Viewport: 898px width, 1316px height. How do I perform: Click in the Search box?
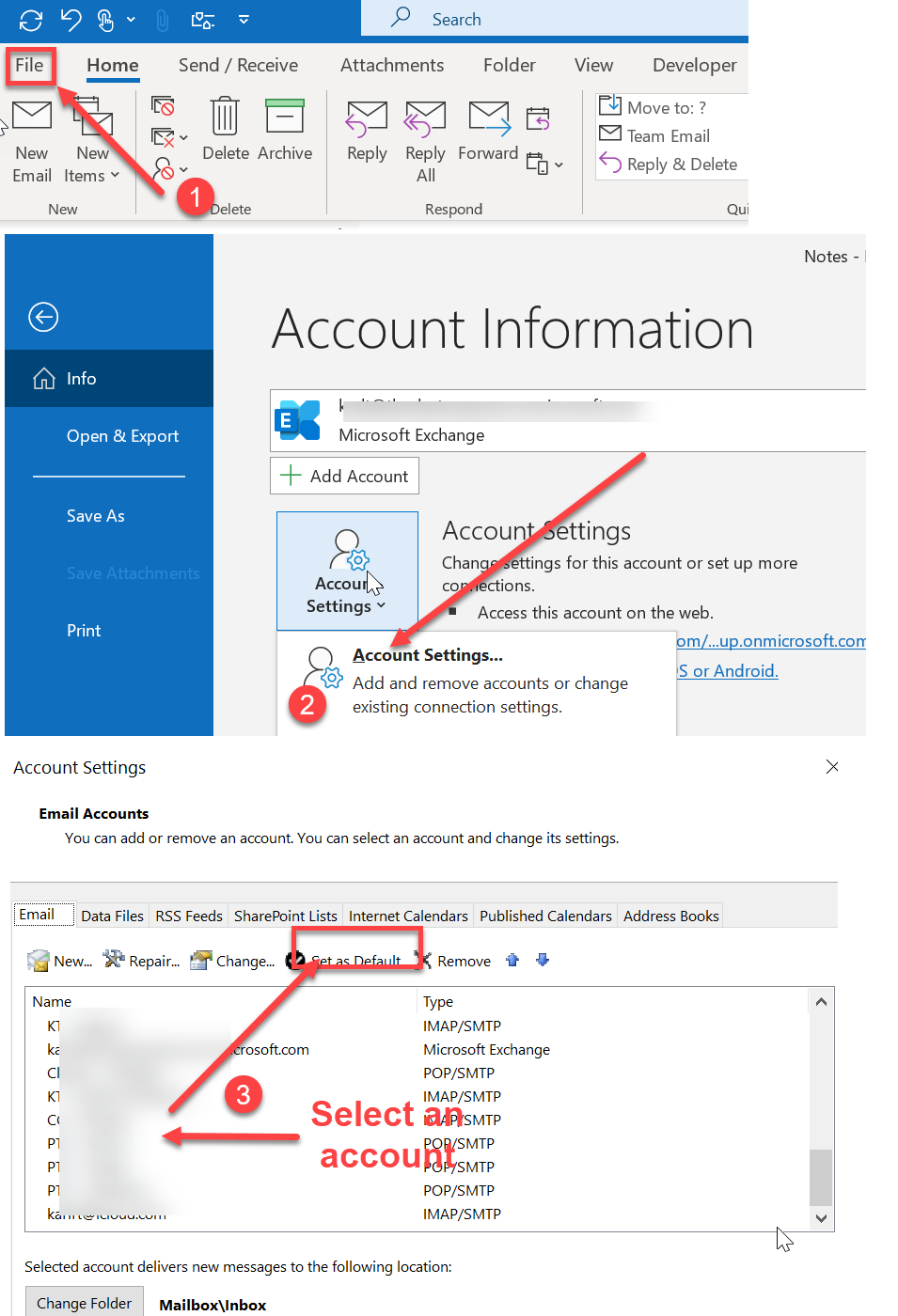coord(555,19)
